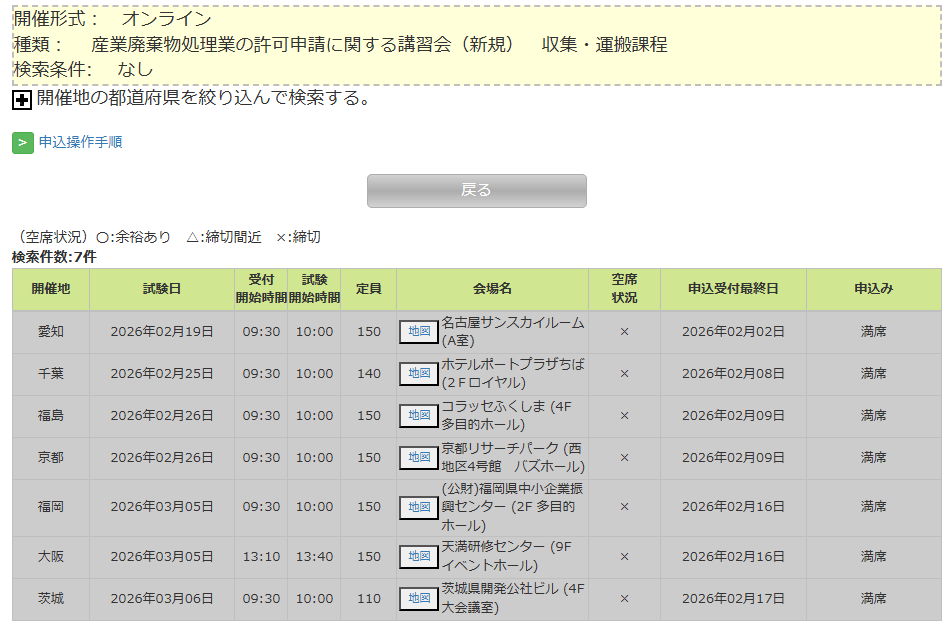Show the 地図 for 天満研修センター
Image resolution: width=943 pixels, height=627 pixels.
(x=419, y=557)
